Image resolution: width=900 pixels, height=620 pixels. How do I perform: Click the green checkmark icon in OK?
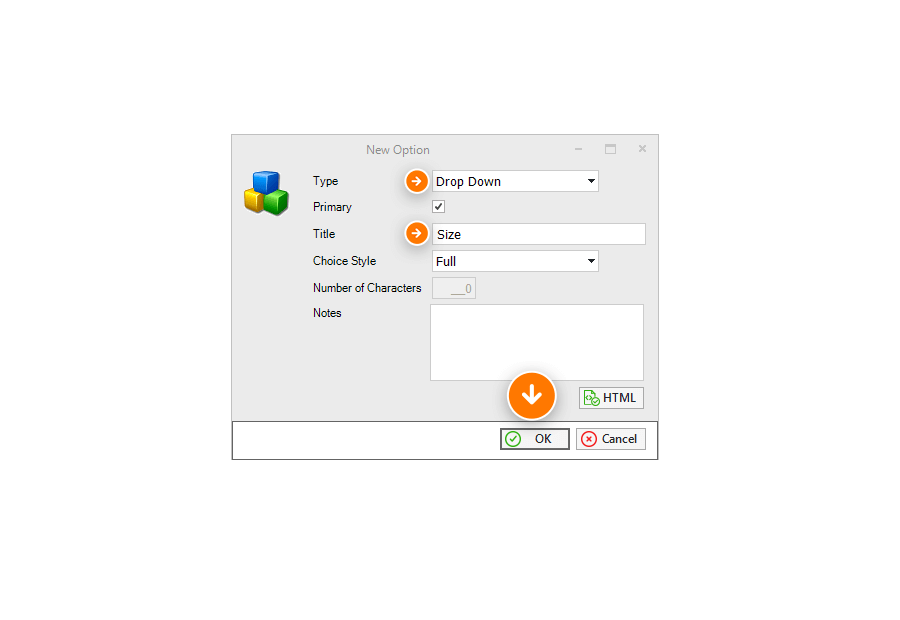coord(513,439)
